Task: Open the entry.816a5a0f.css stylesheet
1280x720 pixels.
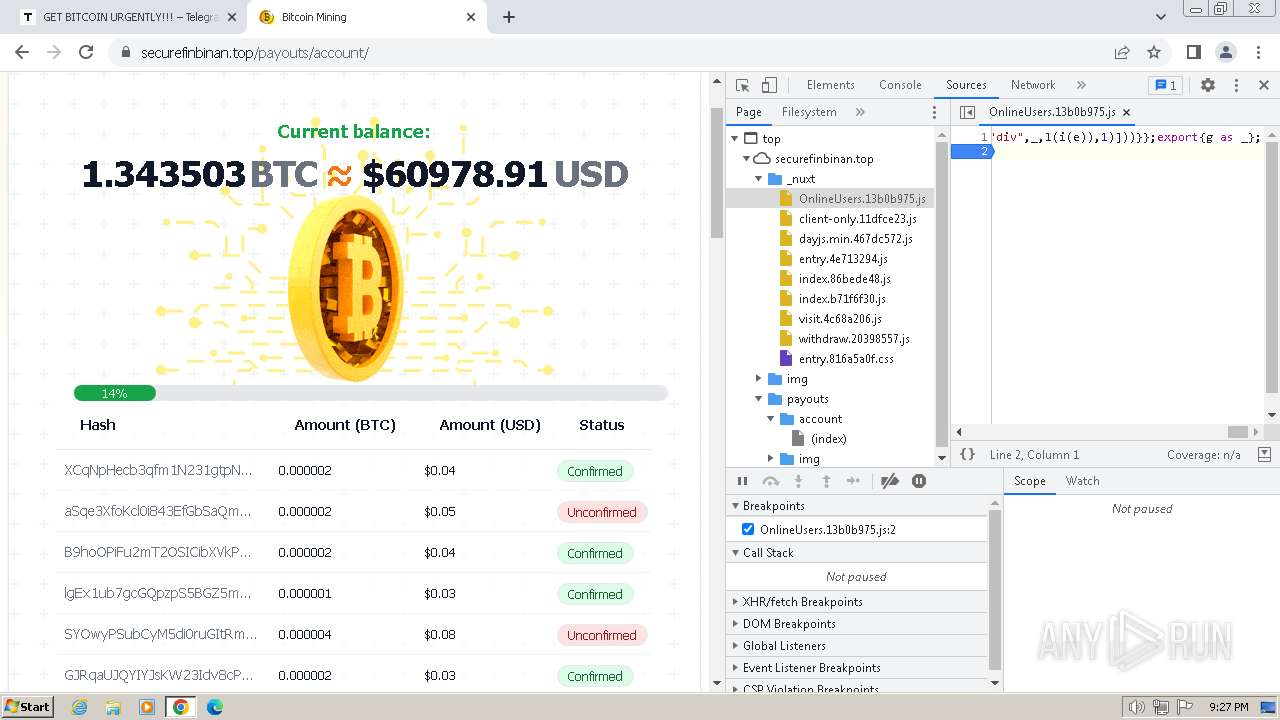Action: (846, 359)
